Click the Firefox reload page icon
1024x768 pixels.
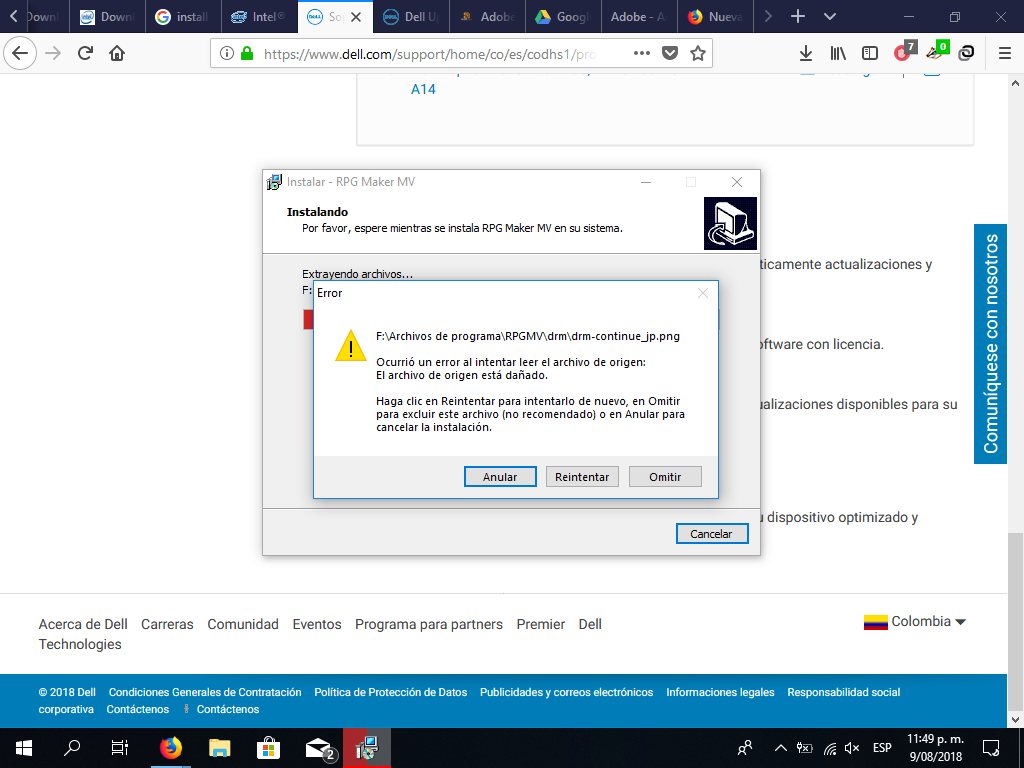[85, 53]
